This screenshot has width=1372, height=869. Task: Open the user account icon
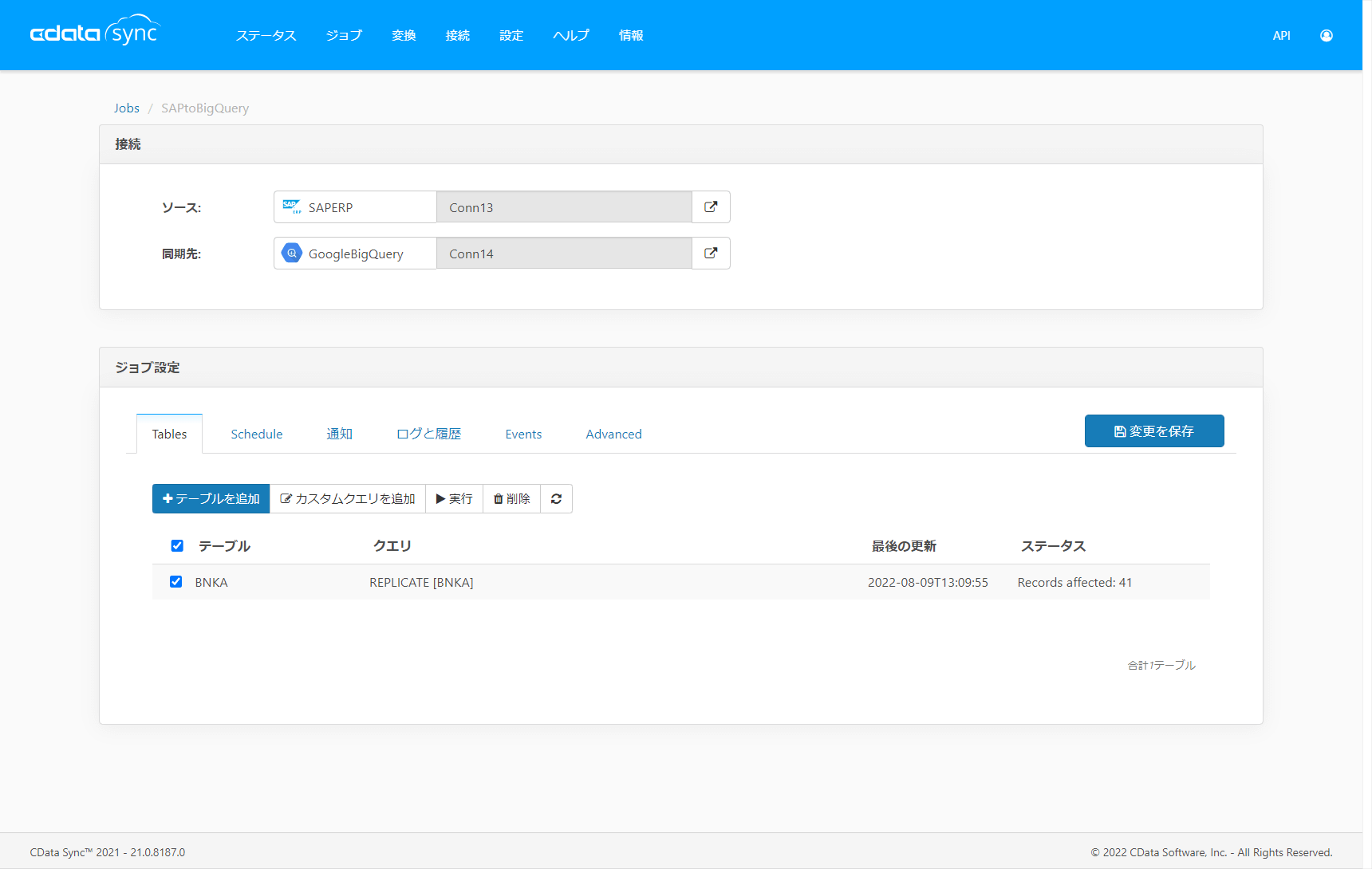1327,35
